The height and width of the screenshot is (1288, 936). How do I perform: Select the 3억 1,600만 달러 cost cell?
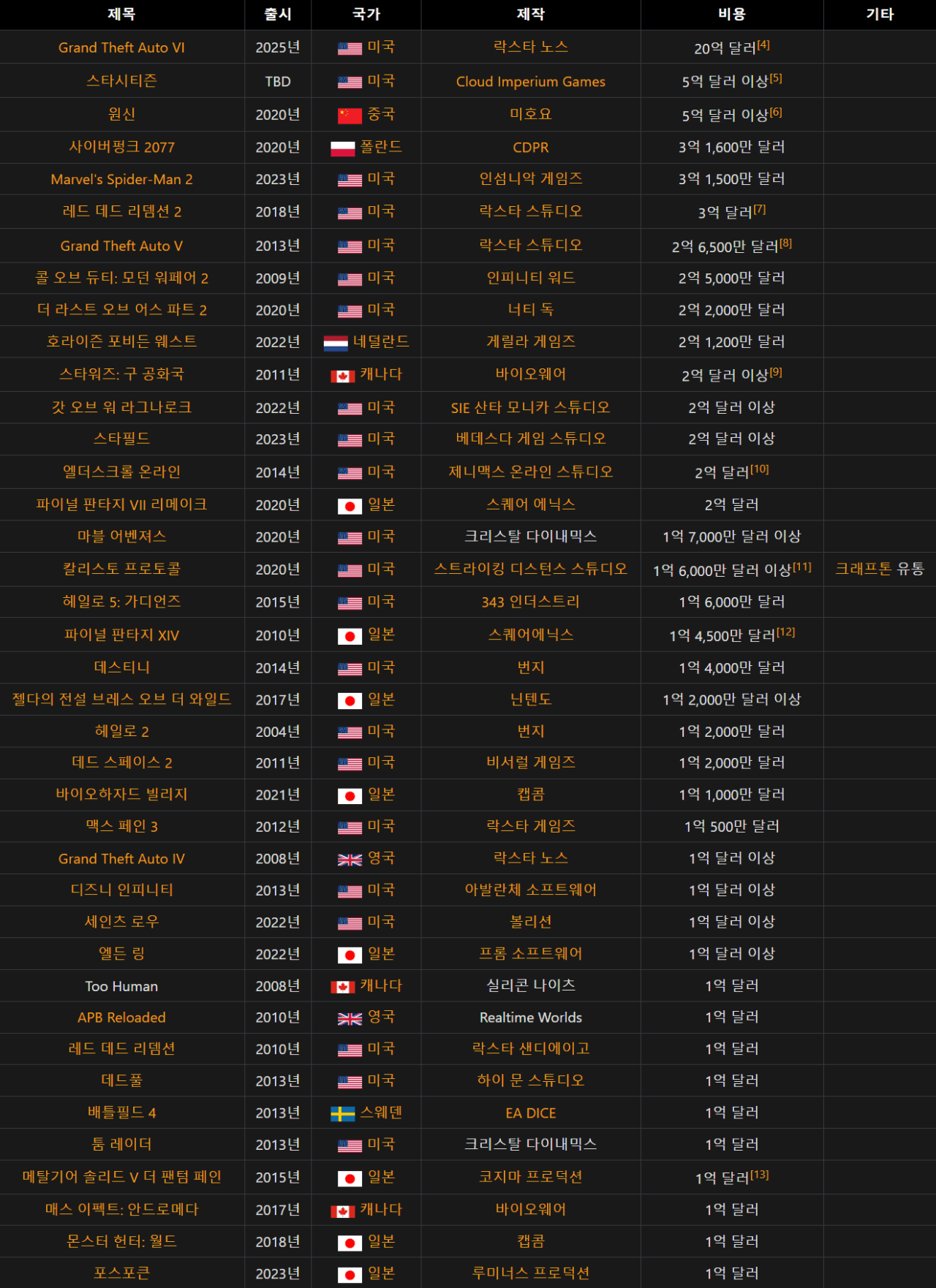pos(732,147)
